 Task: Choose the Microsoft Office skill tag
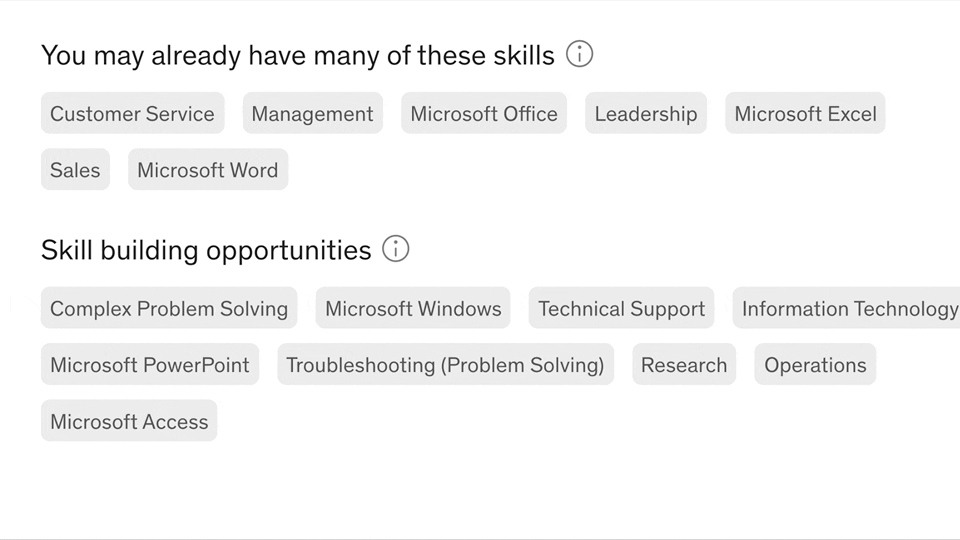(x=484, y=114)
